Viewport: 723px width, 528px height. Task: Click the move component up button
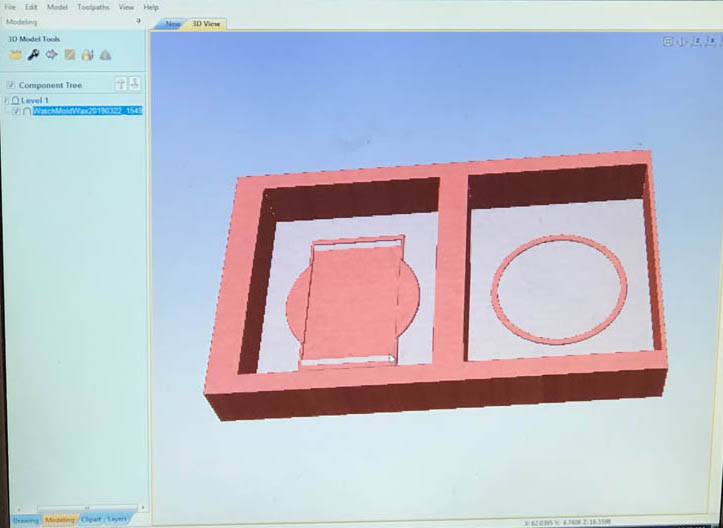[x=121, y=84]
